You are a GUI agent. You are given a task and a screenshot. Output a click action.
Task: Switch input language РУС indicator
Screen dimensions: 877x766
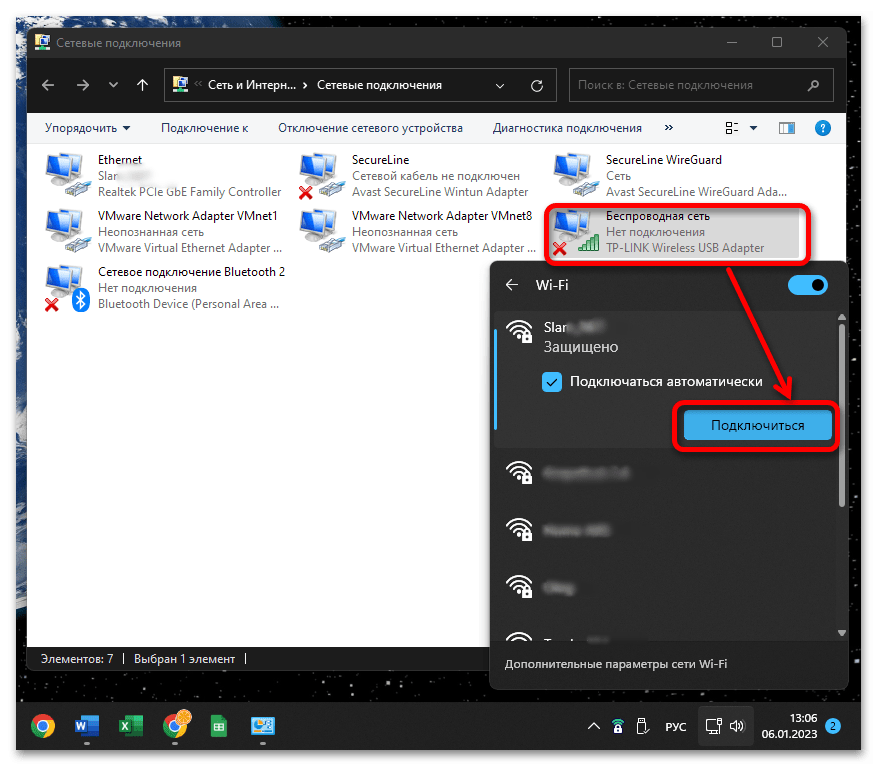point(676,726)
